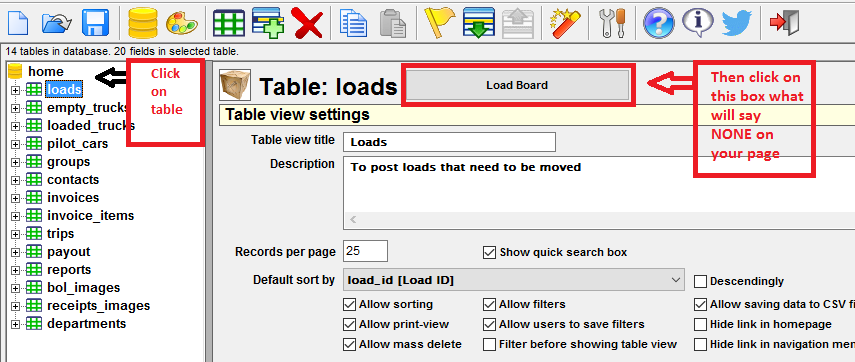Expand the empty_trucks table node
Viewport: 855px width, 362px height.
coord(15,108)
